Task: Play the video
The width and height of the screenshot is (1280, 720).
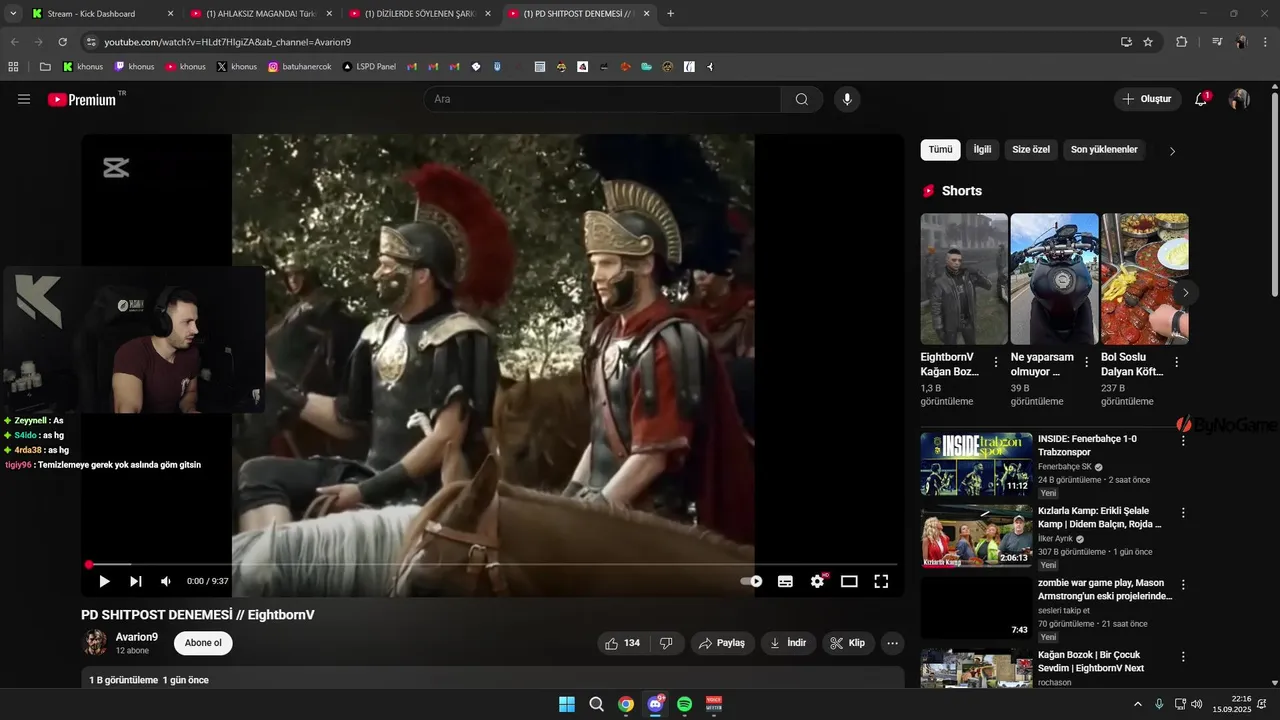Action: point(104,581)
